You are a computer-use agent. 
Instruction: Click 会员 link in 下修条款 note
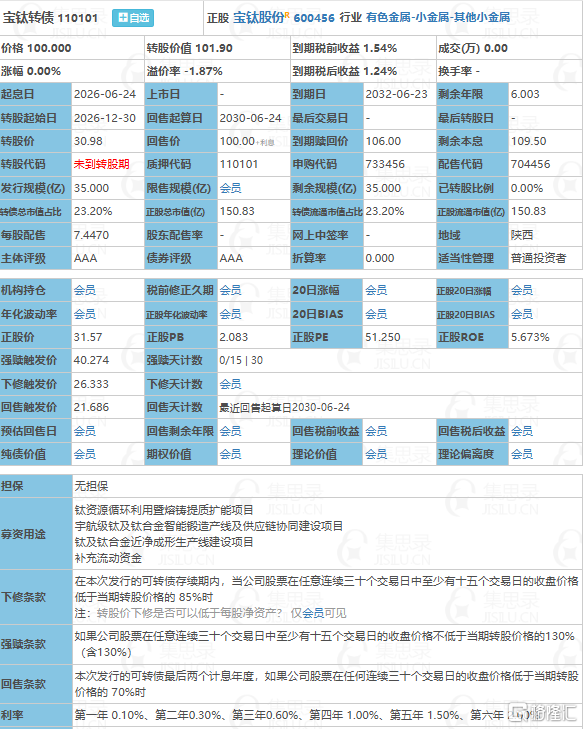[313, 614]
